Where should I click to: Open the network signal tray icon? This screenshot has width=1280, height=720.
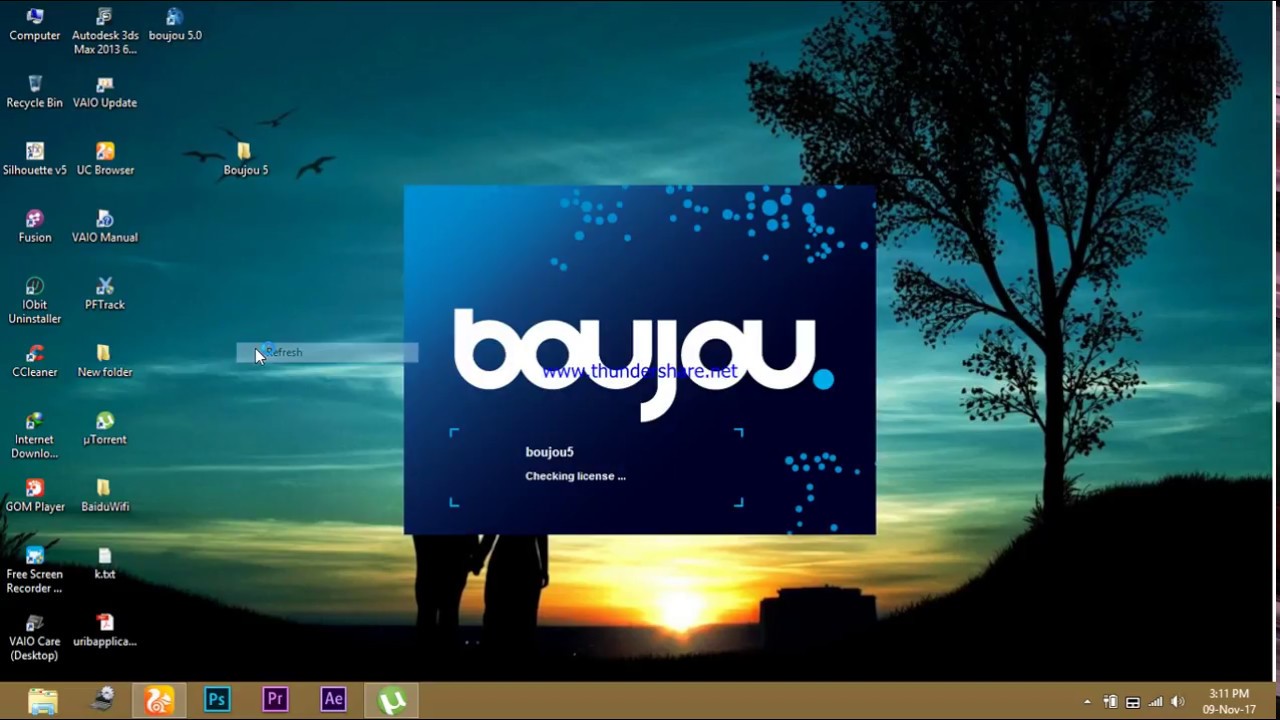1156,702
